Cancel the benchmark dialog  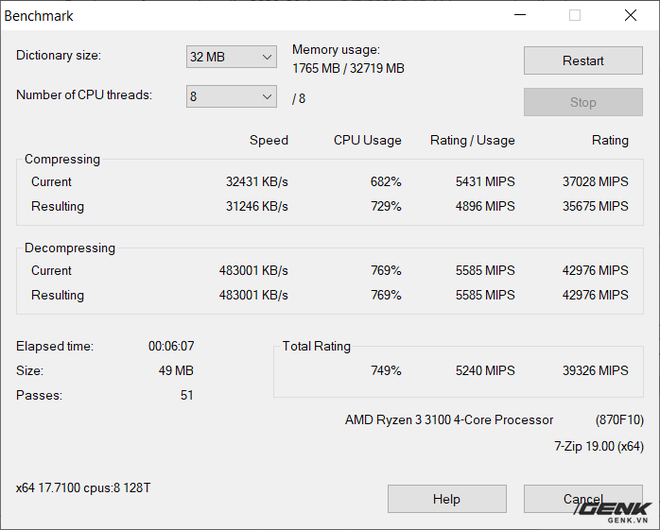click(582, 499)
